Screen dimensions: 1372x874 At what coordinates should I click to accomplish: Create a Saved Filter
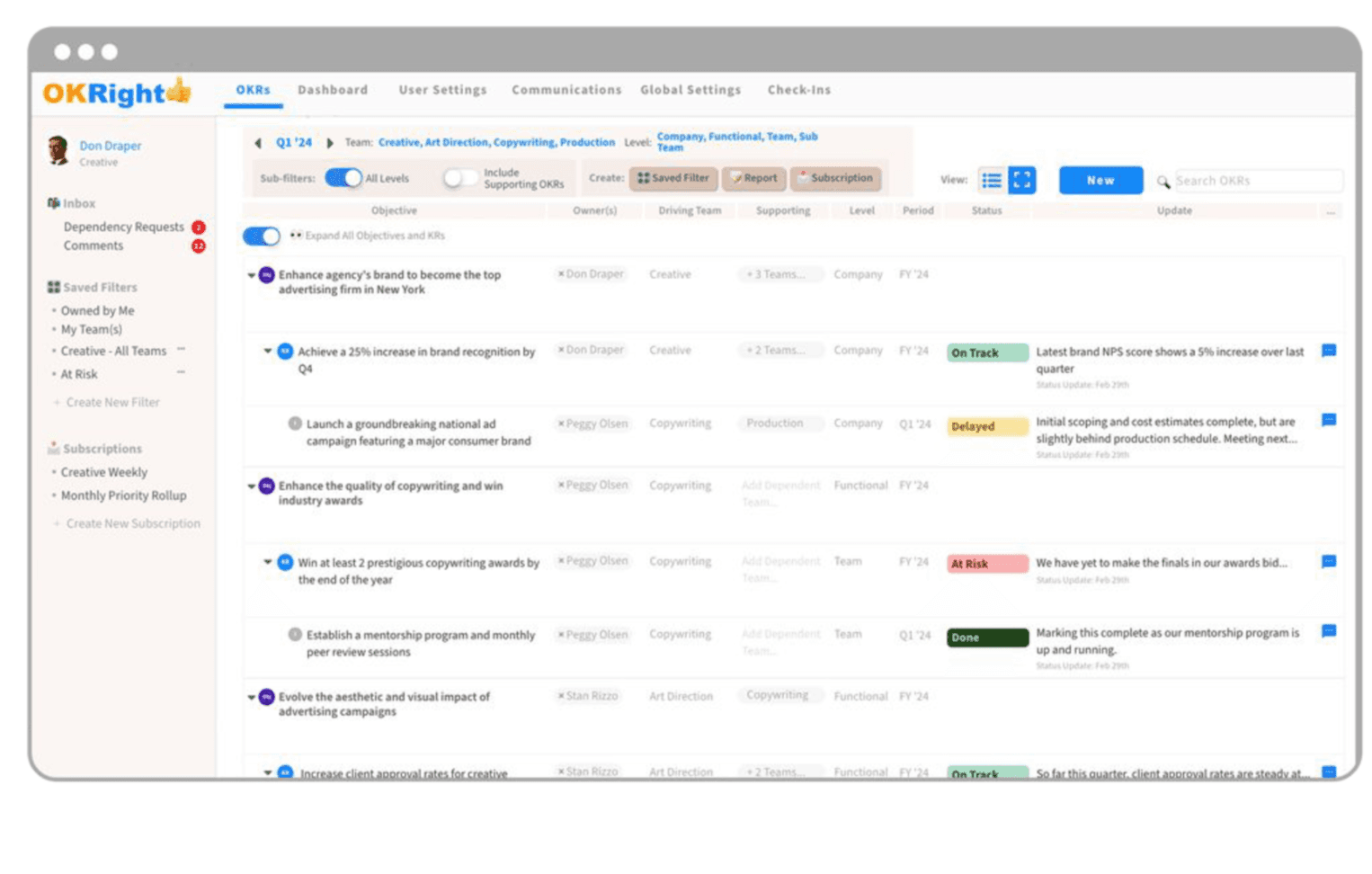(673, 178)
